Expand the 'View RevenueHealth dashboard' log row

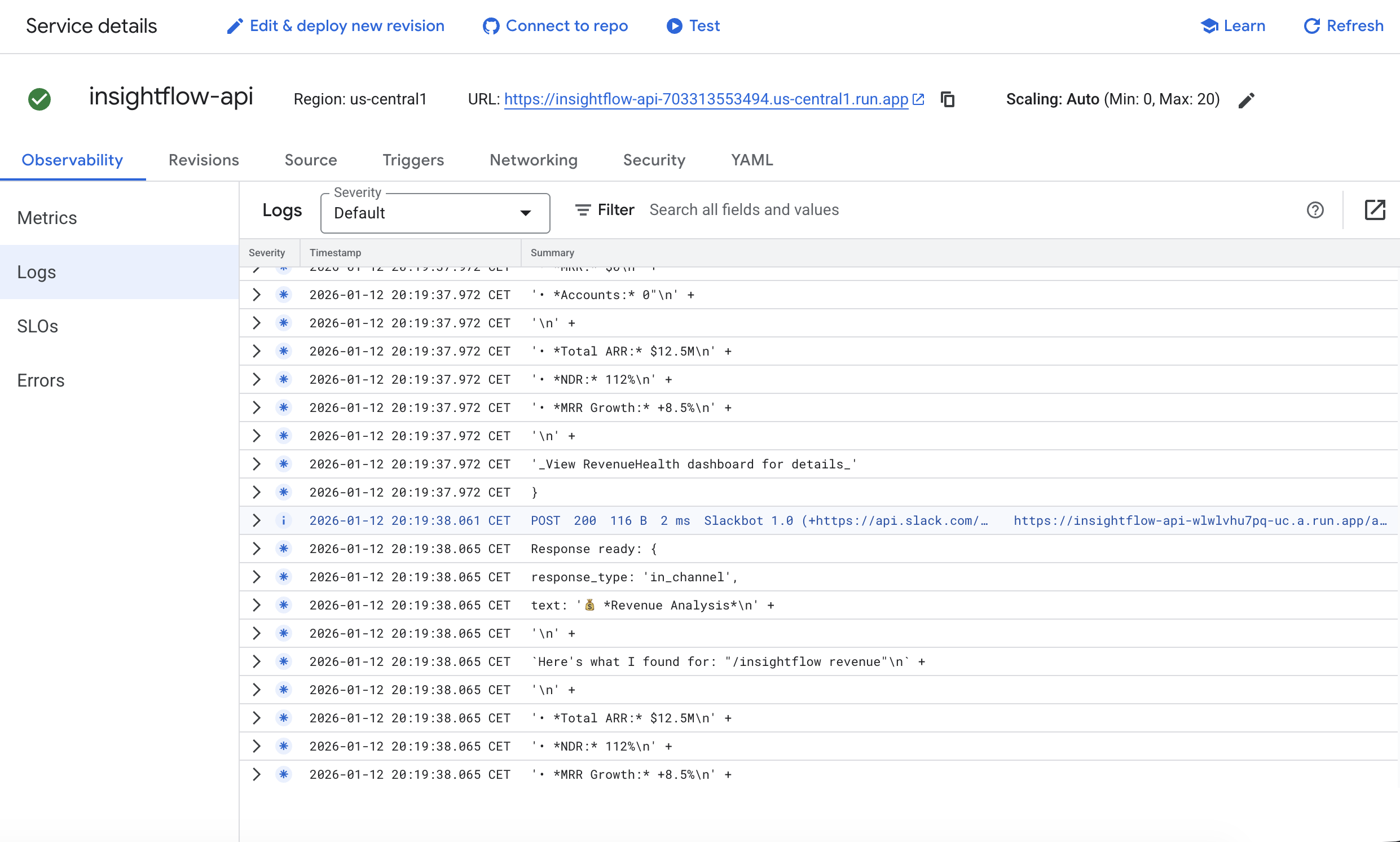coord(256,464)
